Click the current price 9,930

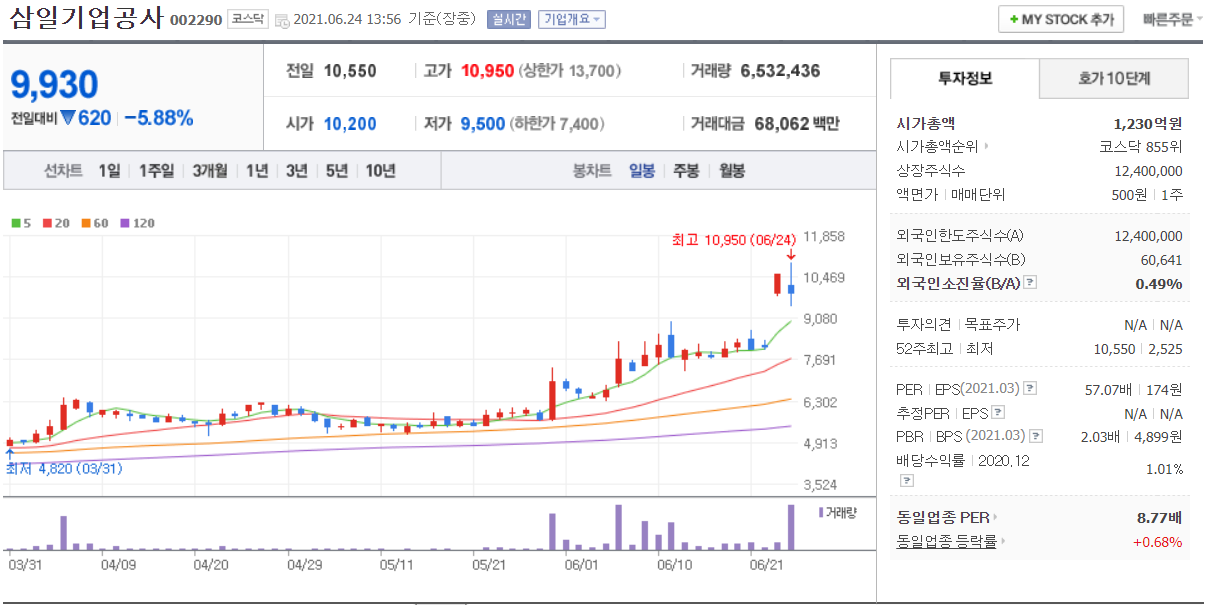pyautogui.click(x=54, y=84)
